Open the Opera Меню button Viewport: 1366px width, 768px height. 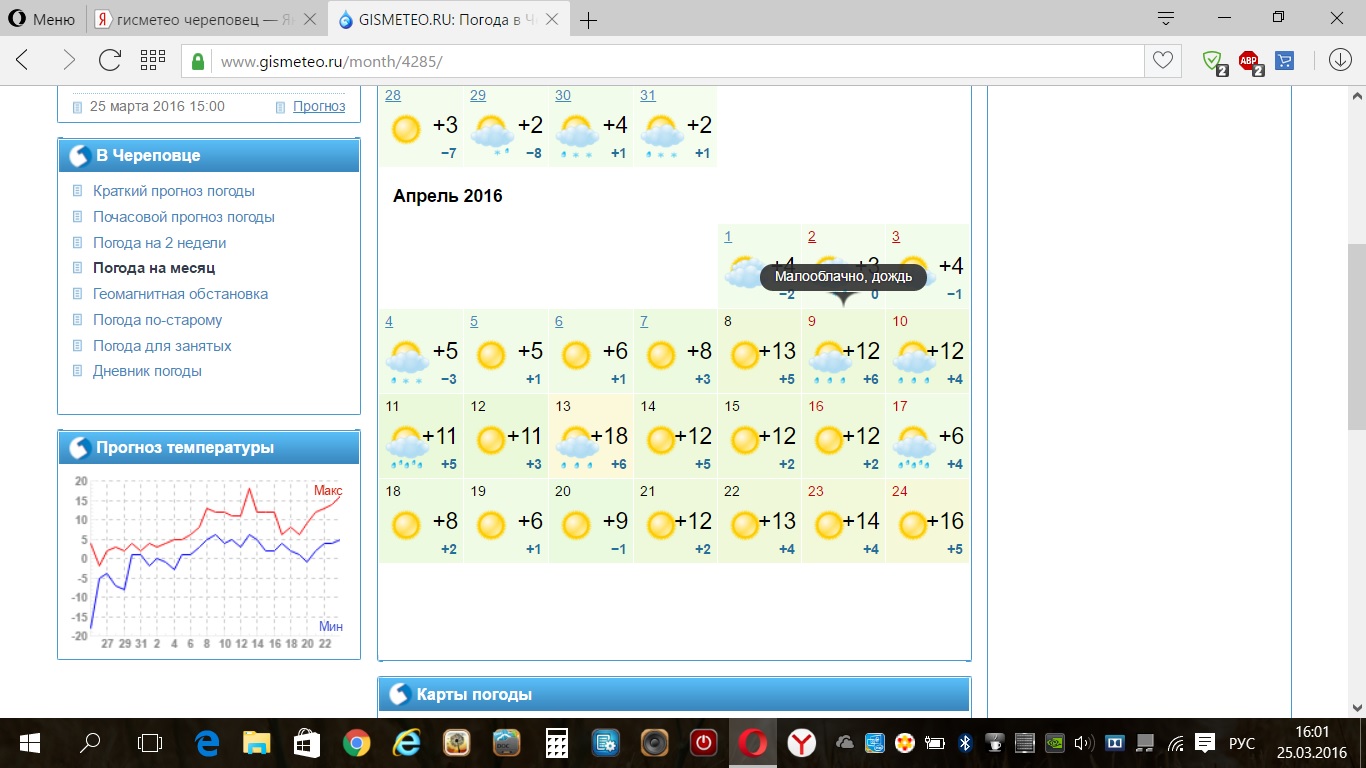pos(42,19)
